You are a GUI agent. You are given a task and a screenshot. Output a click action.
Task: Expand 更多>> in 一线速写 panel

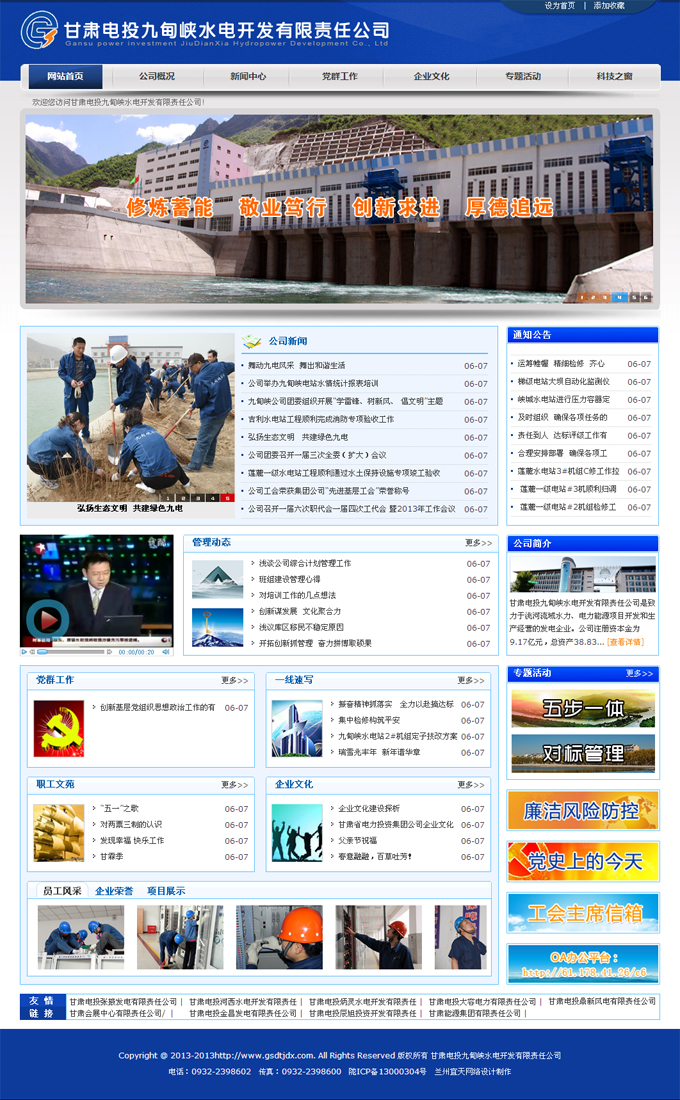[x=471, y=680]
